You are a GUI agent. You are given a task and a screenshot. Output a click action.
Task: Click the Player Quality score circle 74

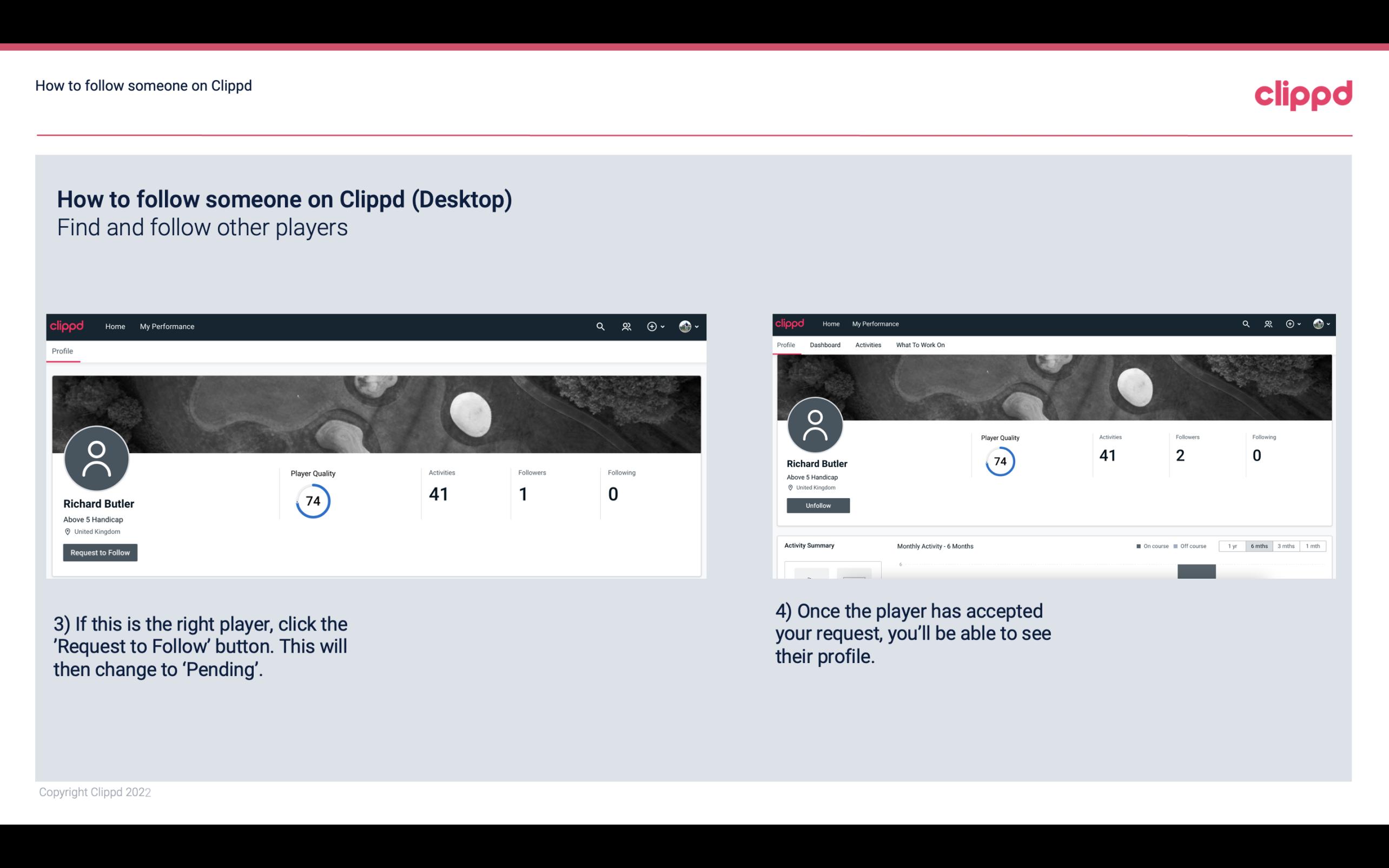(312, 500)
